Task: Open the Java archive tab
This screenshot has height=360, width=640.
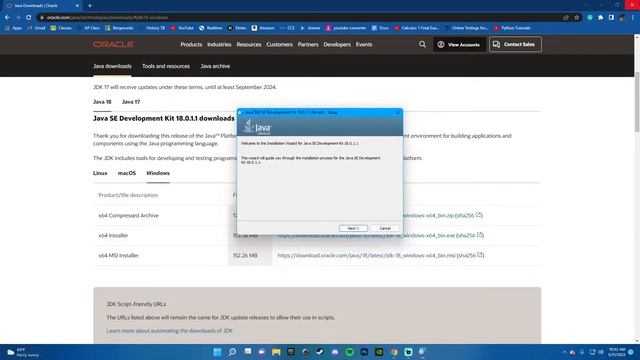Action: (x=215, y=66)
